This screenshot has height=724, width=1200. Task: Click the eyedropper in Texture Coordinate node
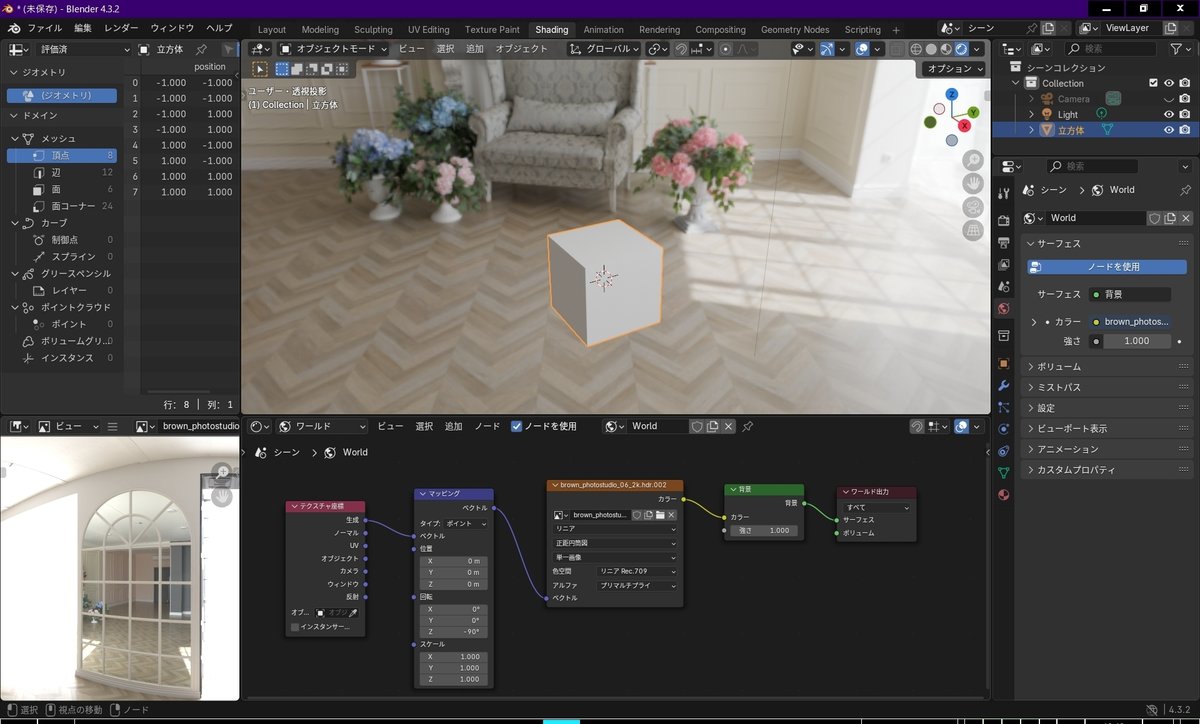pos(352,612)
